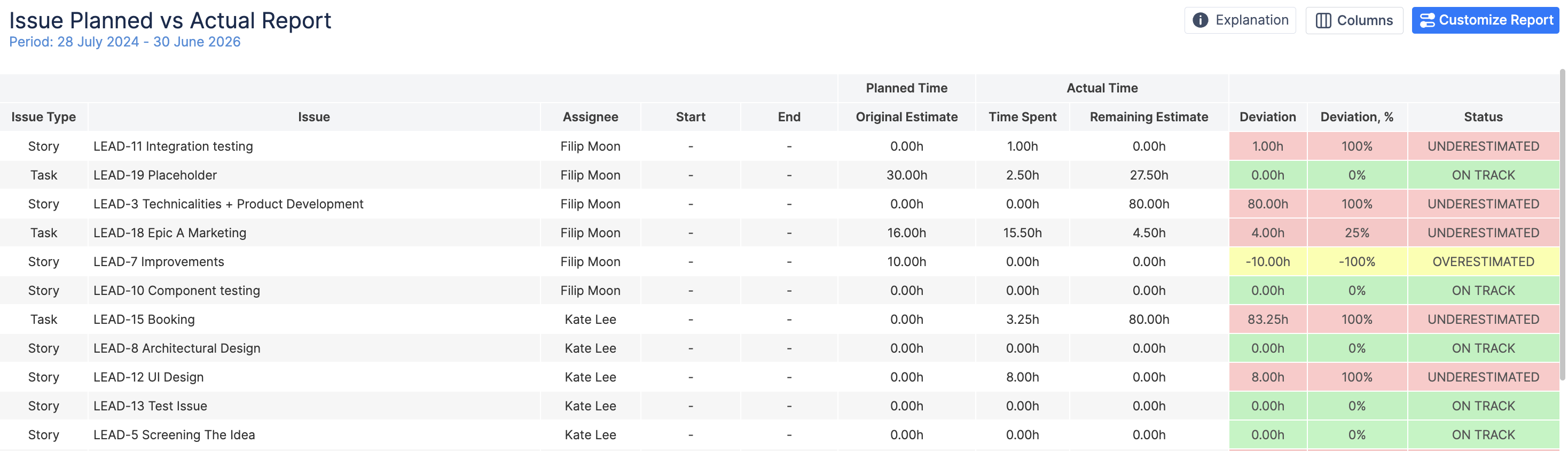Open the Explanation panel
The height and width of the screenshot is (451, 1568).
pos(1240,20)
